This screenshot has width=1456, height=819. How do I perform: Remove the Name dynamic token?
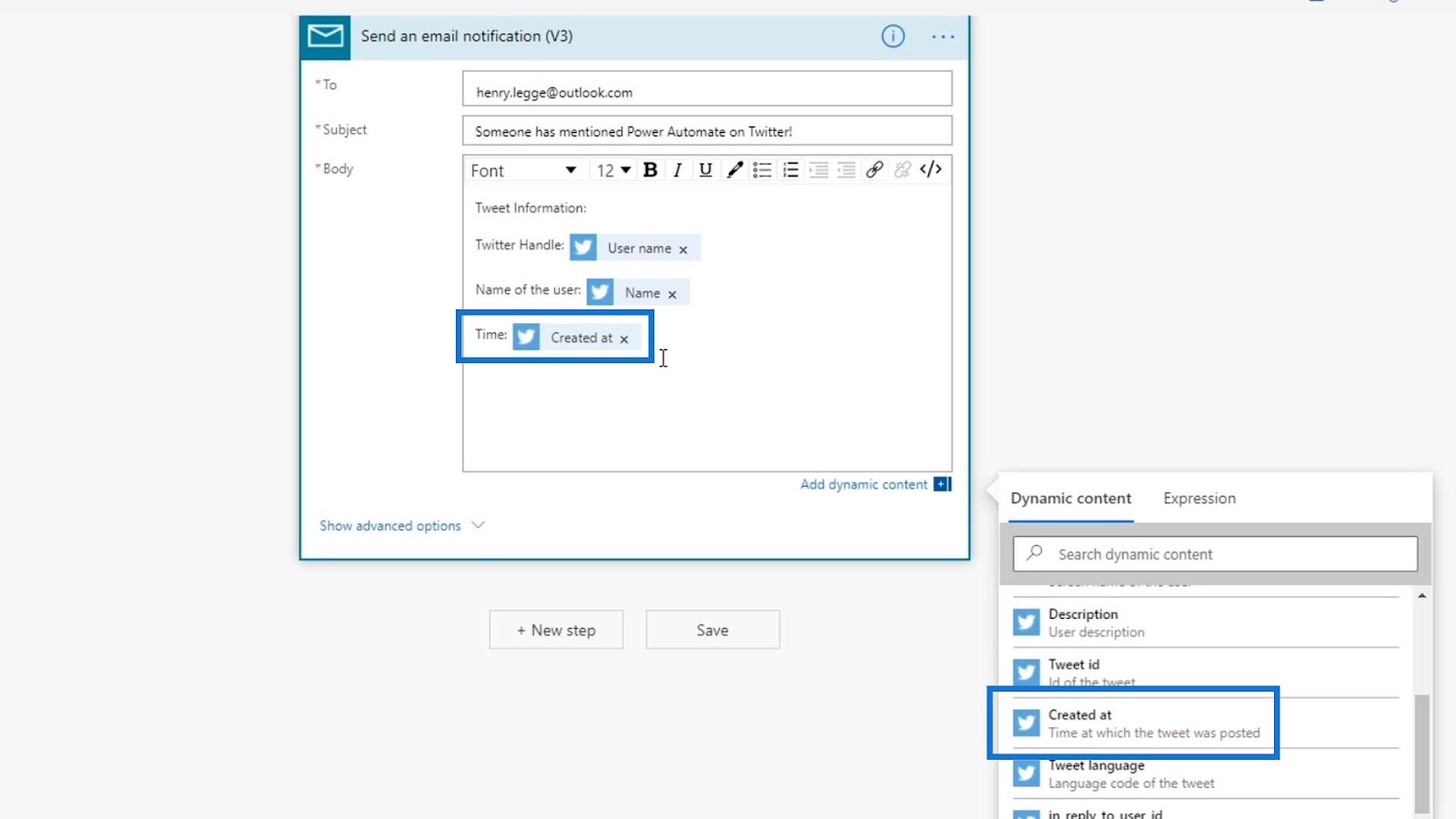pyautogui.click(x=672, y=294)
